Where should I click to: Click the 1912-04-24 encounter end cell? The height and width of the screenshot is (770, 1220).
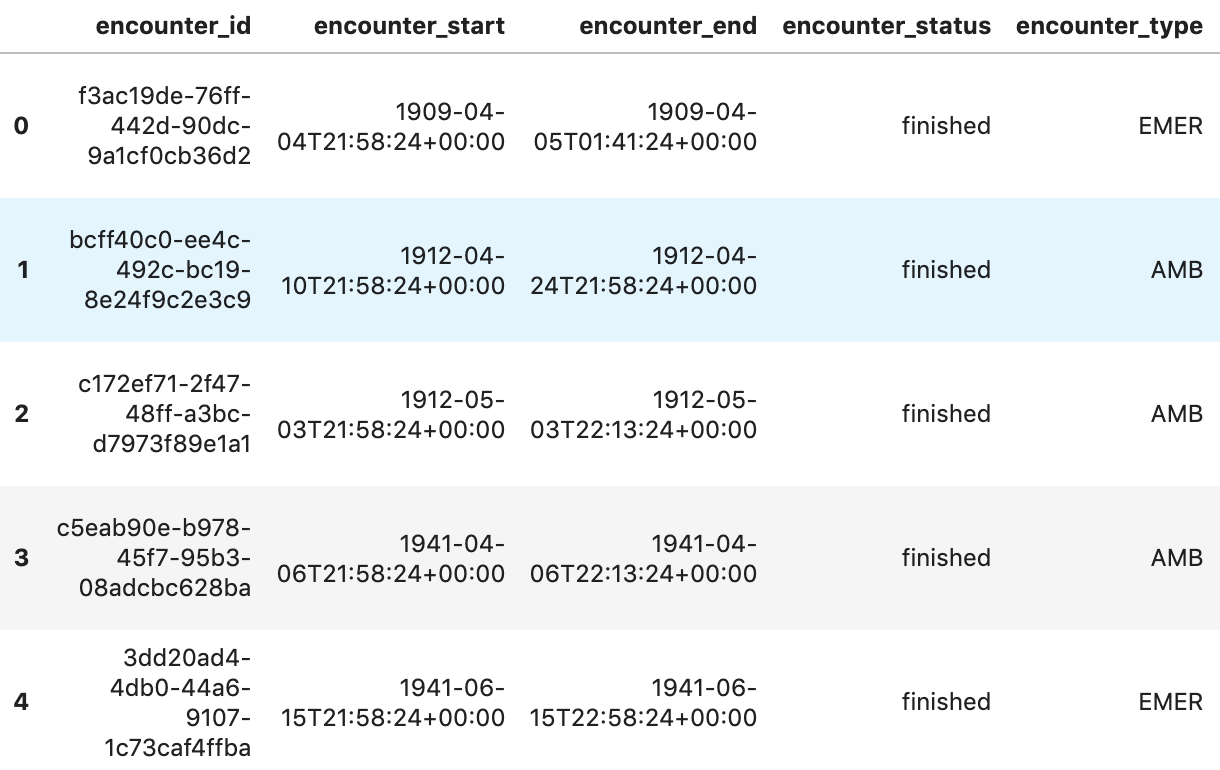pos(645,270)
